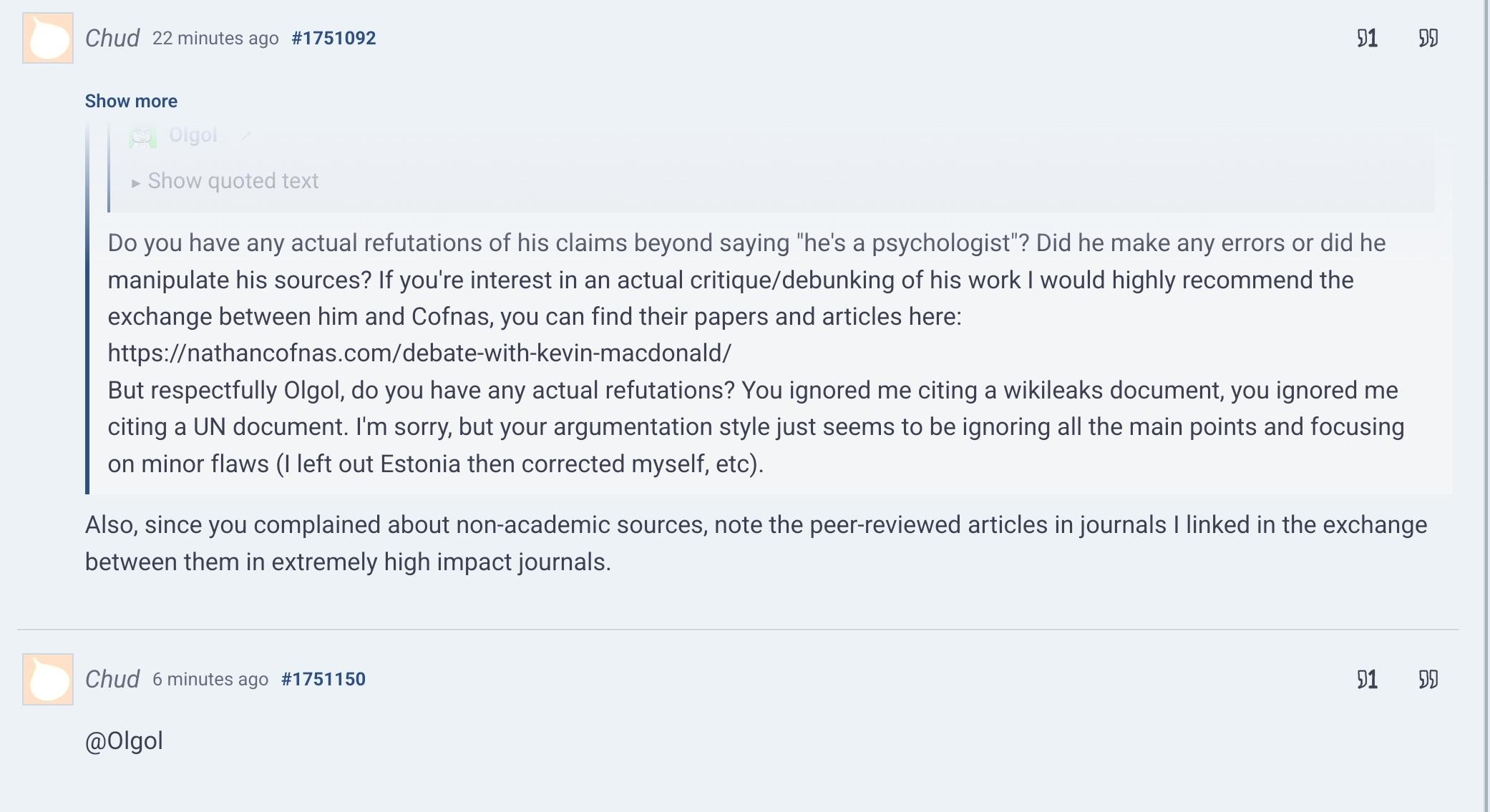The width and height of the screenshot is (1490, 812).
Task: Click the @Olgol mention
Action: point(125,740)
